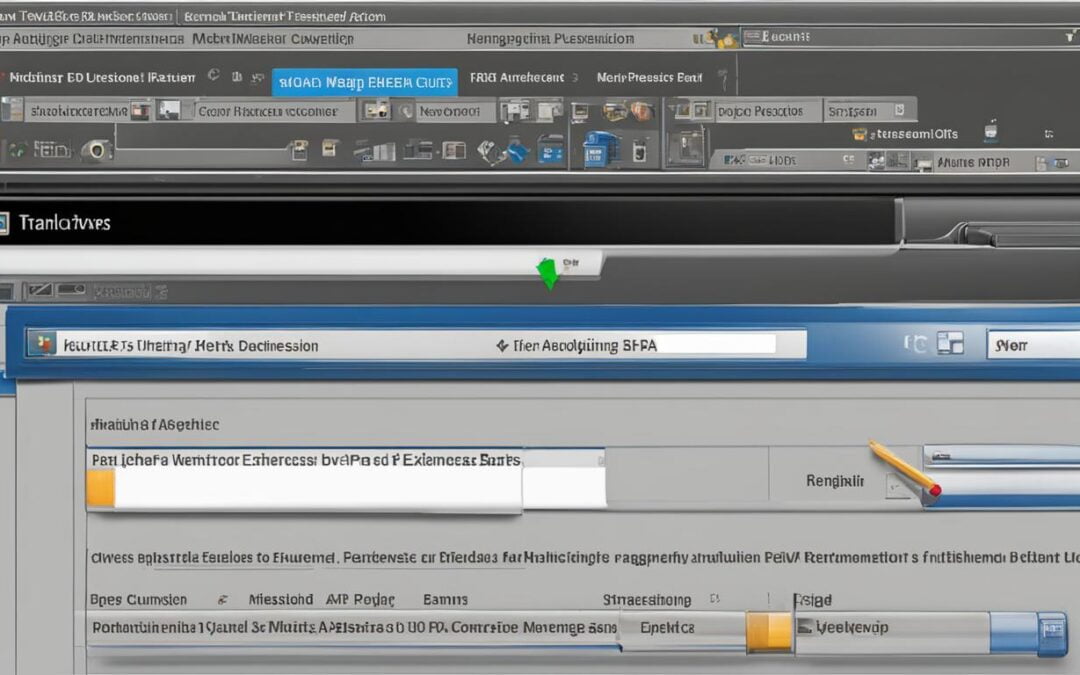Open the Henngagcina Pisesenicion menu

pyautogui.click(x=550, y=39)
